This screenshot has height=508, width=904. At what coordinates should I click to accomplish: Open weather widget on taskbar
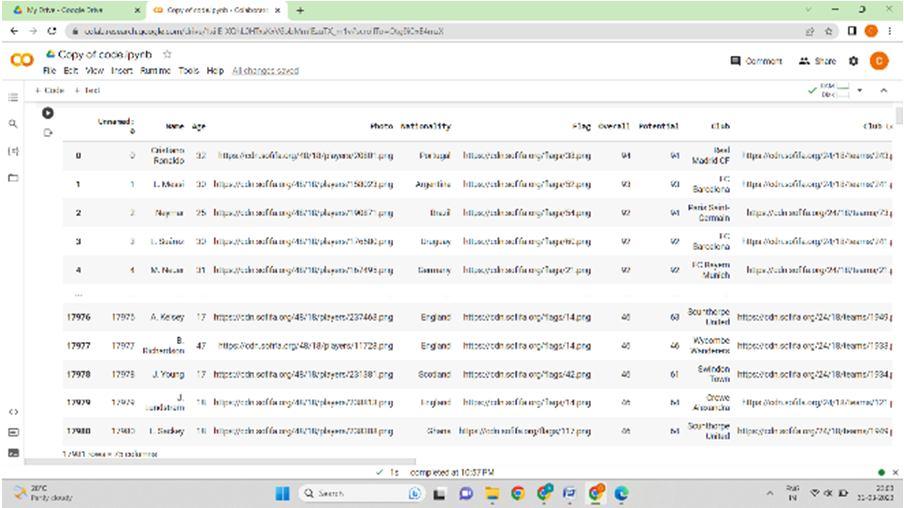43,493
